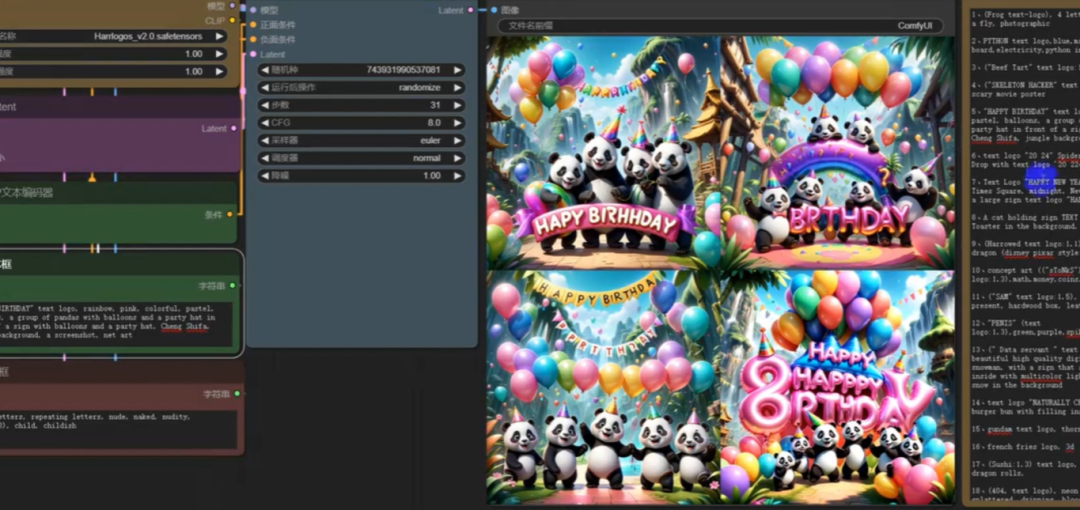Open the 调度器 normal scheduler dropdown

point(361,158)
